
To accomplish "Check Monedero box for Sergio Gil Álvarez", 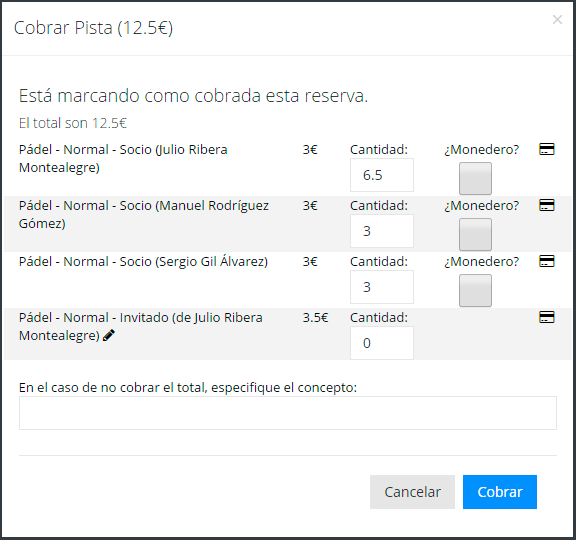I will click(x=475, y=290).
